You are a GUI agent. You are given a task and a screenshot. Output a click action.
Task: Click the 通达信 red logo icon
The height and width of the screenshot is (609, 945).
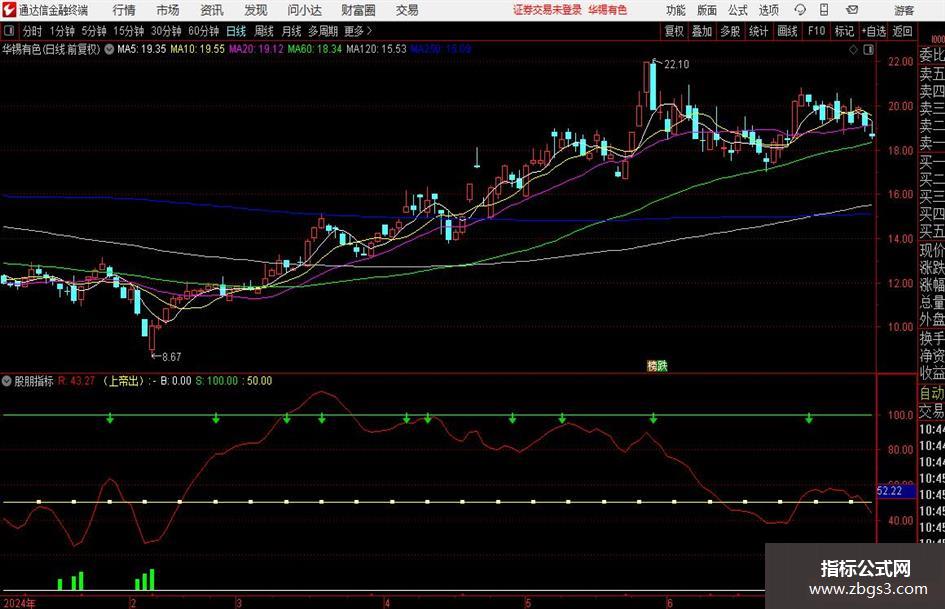tap(8, 10)
